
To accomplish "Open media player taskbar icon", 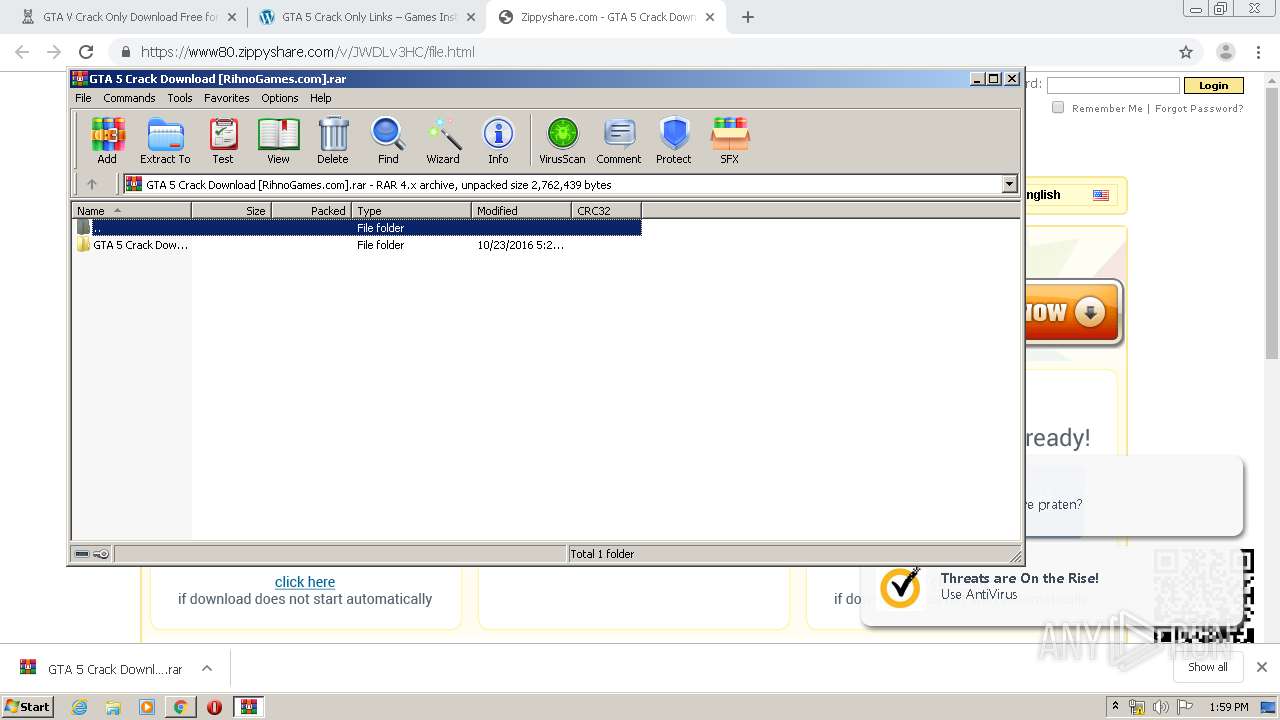I will coord(147,707).
